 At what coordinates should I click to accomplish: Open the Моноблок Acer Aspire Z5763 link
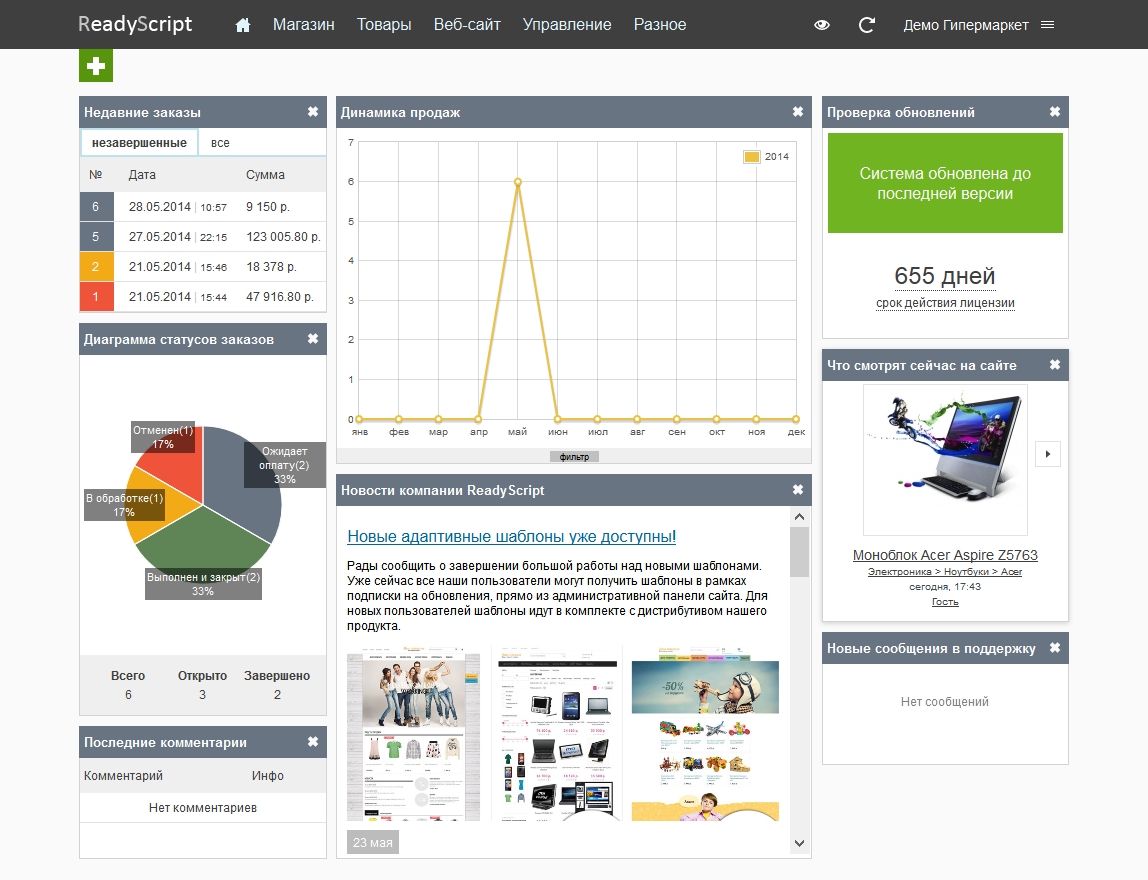click(945, 555)
